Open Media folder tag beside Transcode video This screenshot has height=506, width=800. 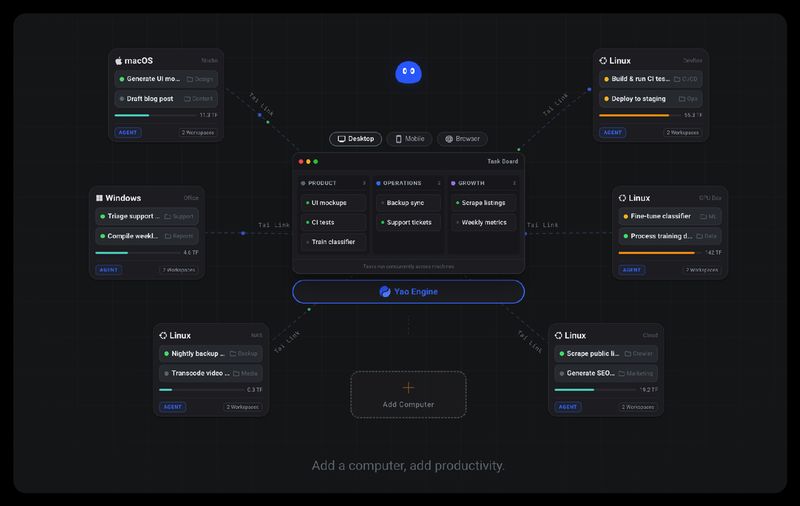point(246,373)
